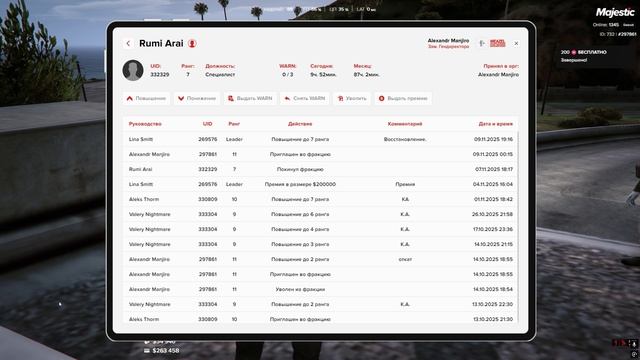
Task: Click Повышение до 4 ранга action cell
Action: (300, 229)
